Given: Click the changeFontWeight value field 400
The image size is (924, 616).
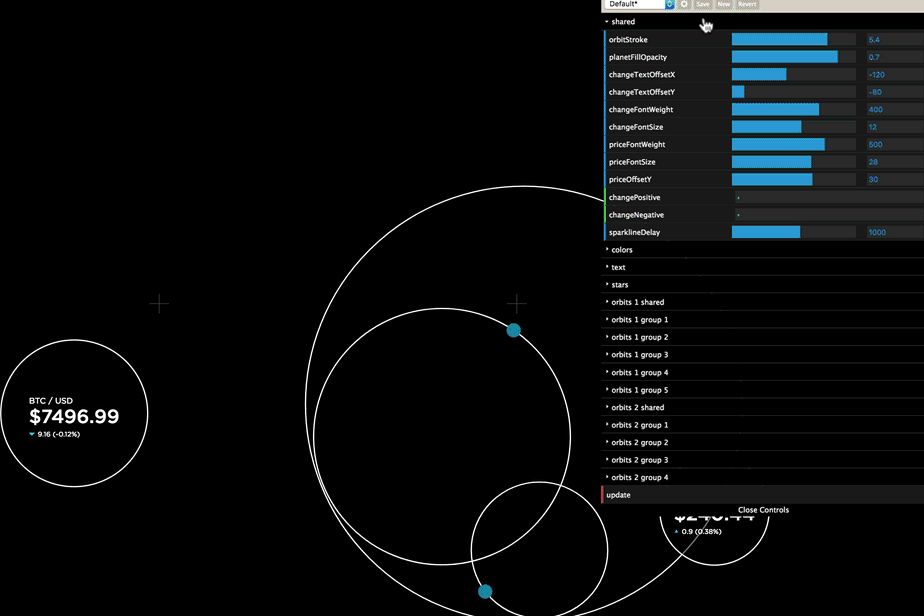Looking at the screenshot, I should pos(895,110).
